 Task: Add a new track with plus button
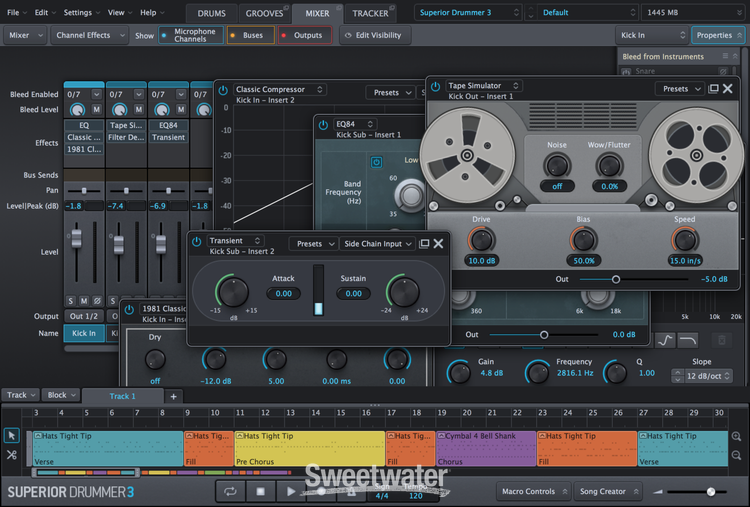pos(173,396)
